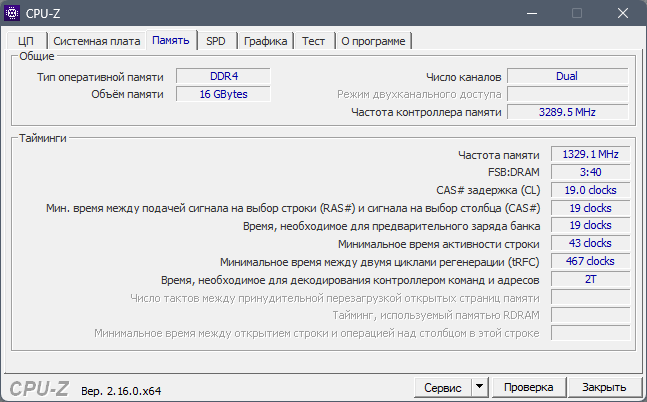Open the Системная плата tab

point(97,41)
